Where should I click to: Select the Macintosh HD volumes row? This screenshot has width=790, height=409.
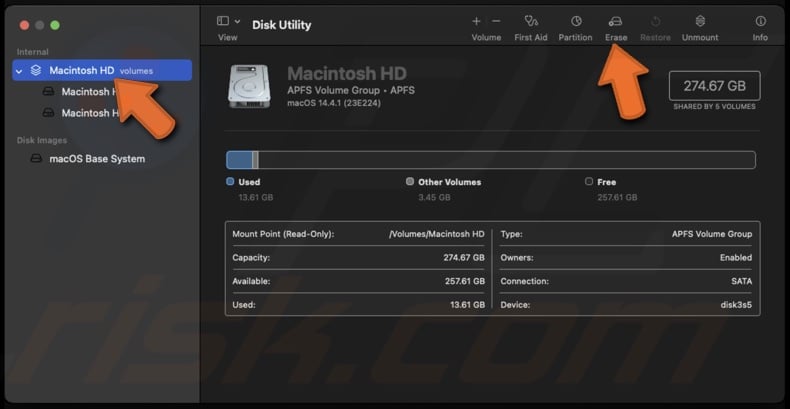pos(102,71)
